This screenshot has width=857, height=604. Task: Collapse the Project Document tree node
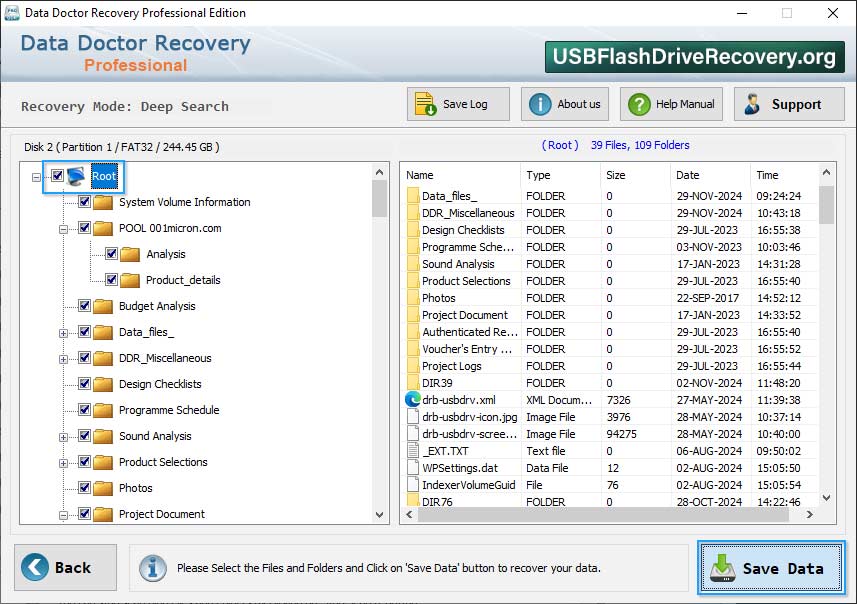[63, 515]
